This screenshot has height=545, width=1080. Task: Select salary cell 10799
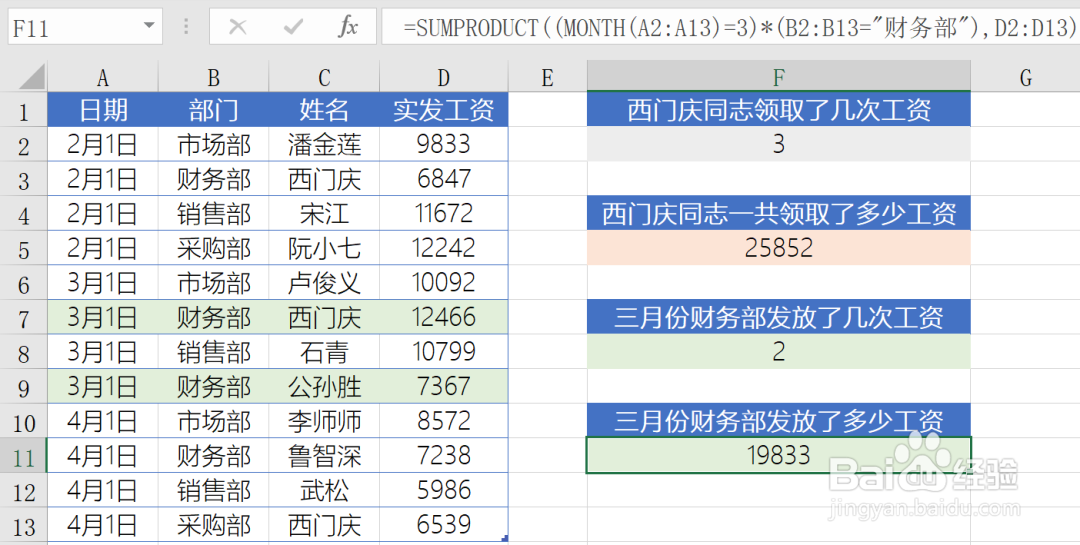click(444, 352)
